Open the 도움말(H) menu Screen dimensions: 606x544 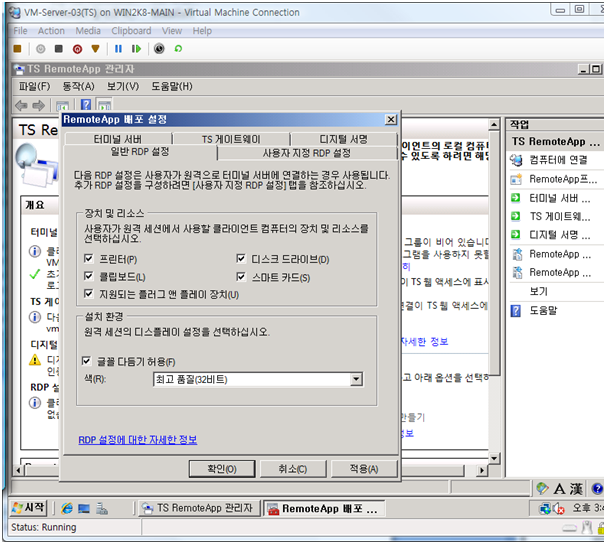172,86
